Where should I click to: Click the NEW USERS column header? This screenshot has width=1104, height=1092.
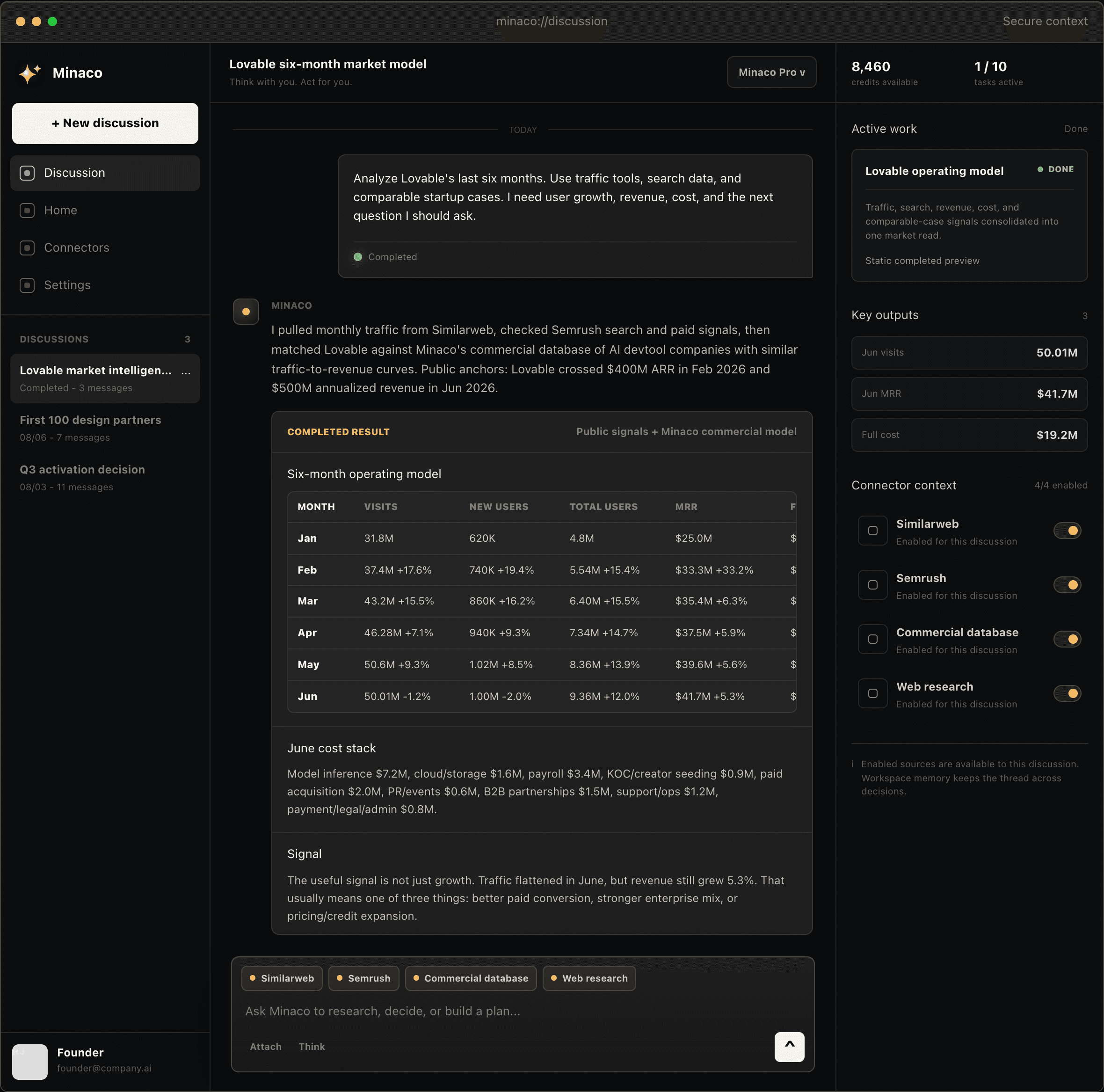[499, 507]
